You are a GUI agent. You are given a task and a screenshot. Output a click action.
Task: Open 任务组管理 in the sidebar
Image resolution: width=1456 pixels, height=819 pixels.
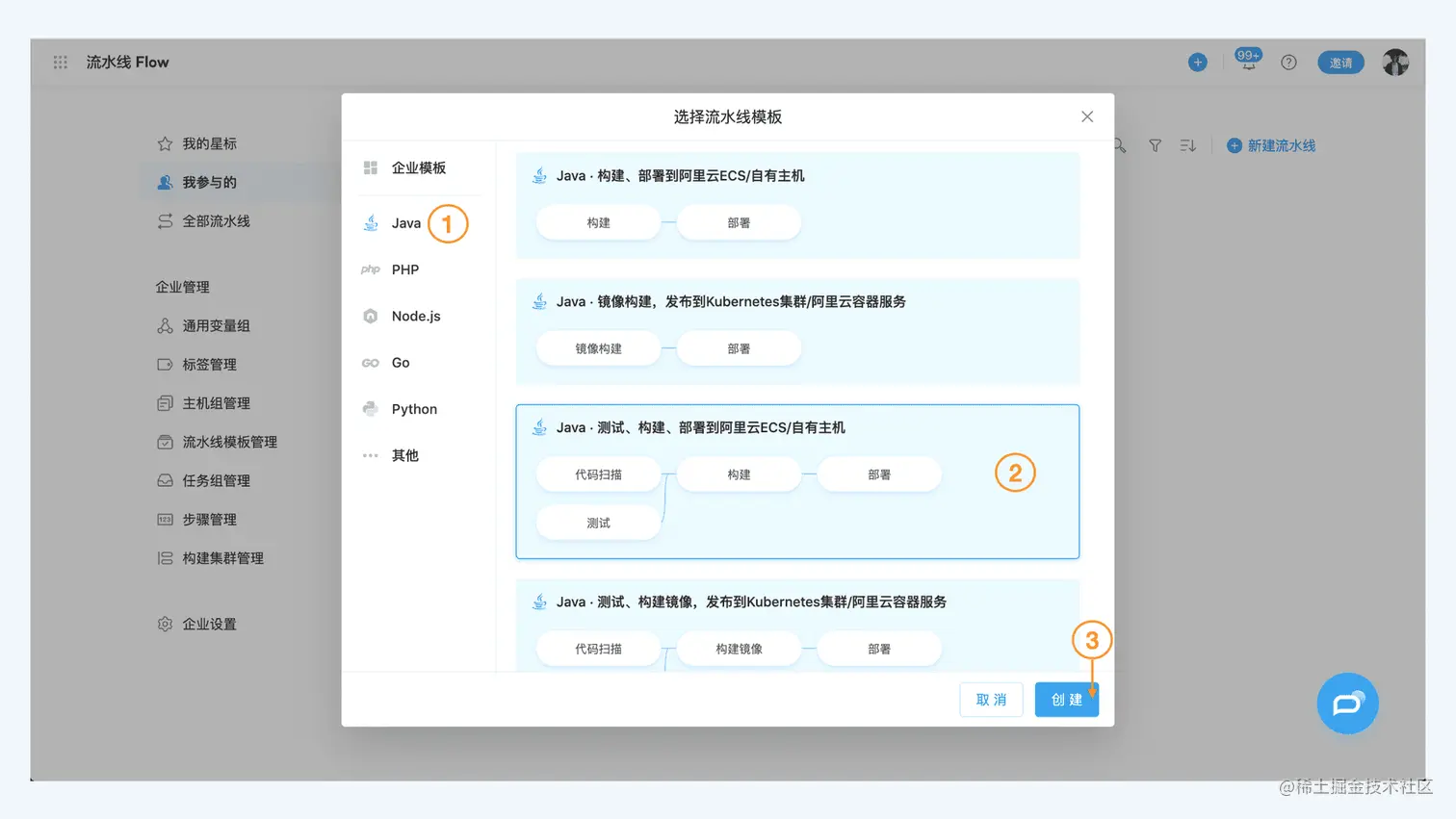[217, 480]
